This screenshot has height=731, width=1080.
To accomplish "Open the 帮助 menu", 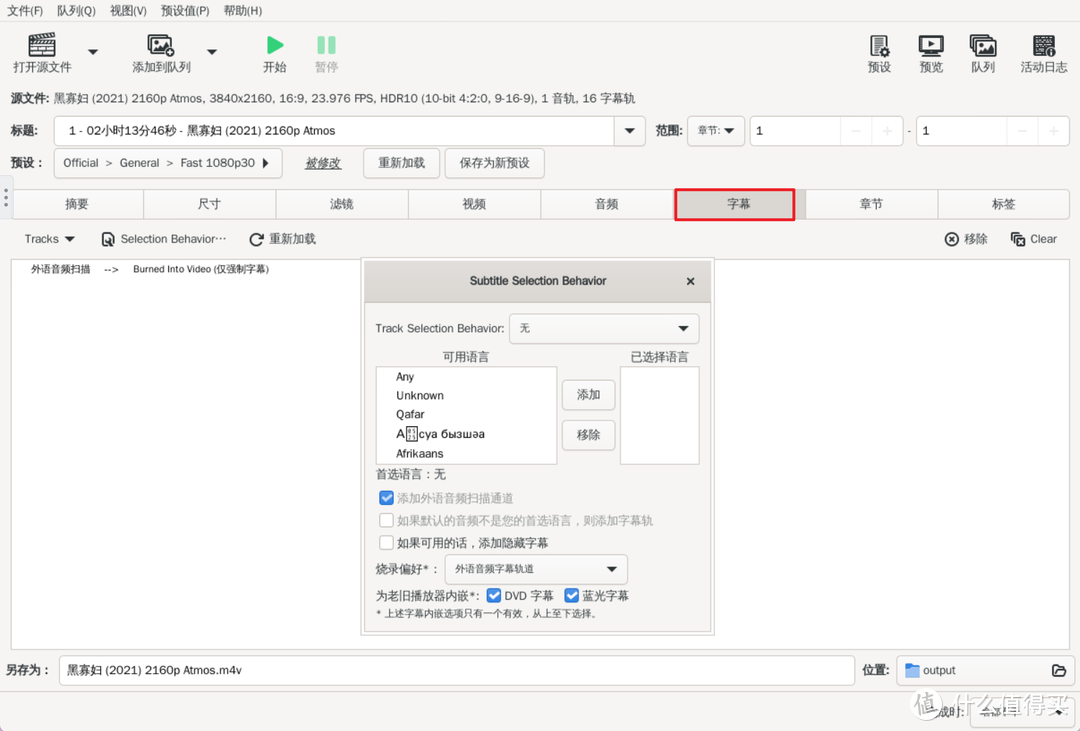I will (243, 11).
